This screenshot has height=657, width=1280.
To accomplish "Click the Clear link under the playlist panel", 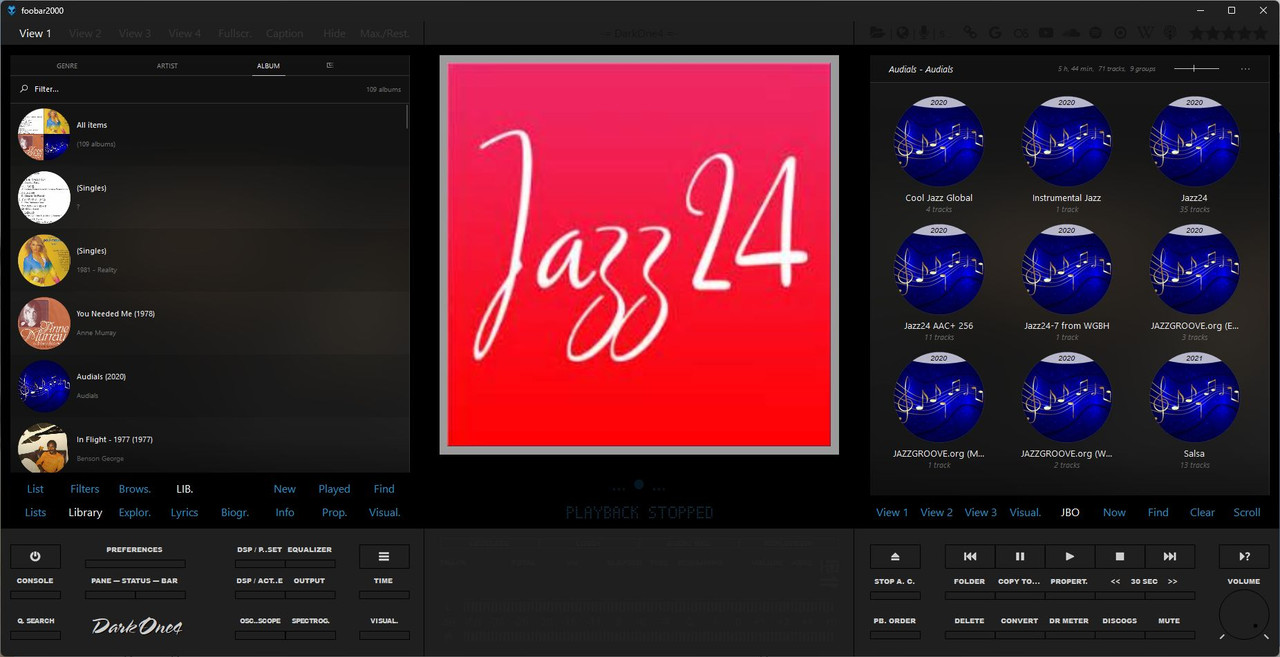I will pos(1202,512).
